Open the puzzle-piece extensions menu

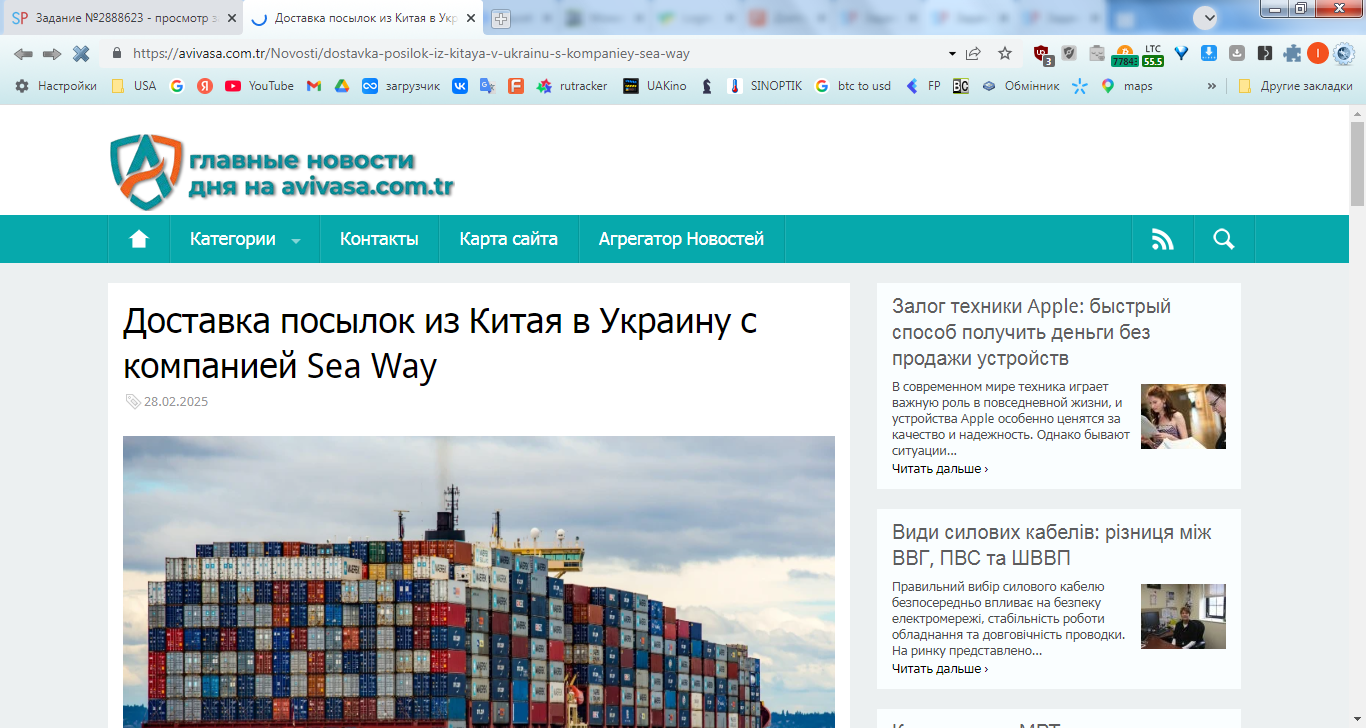click(1293, 53)
